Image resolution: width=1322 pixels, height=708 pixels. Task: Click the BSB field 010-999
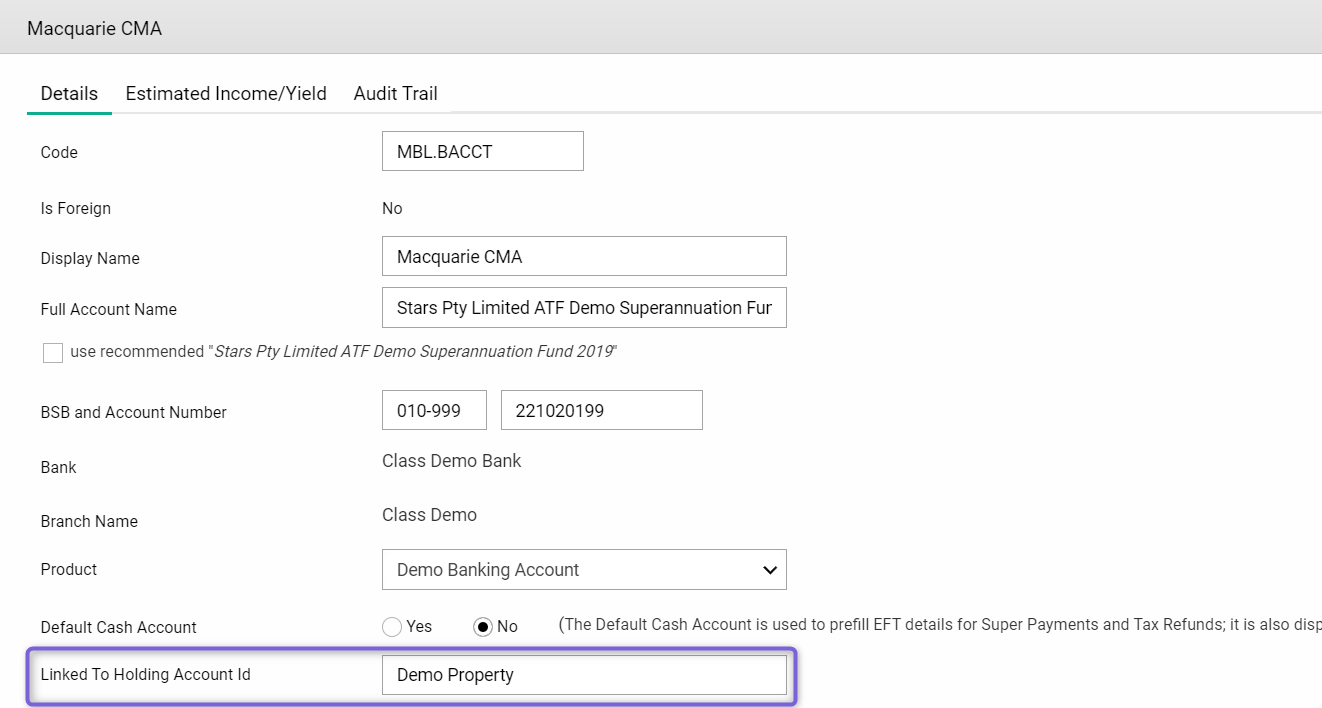[434, 410]
